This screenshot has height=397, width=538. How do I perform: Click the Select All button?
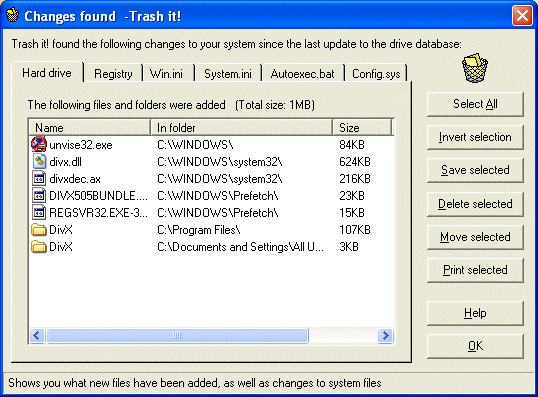click(x=475, y=104)
